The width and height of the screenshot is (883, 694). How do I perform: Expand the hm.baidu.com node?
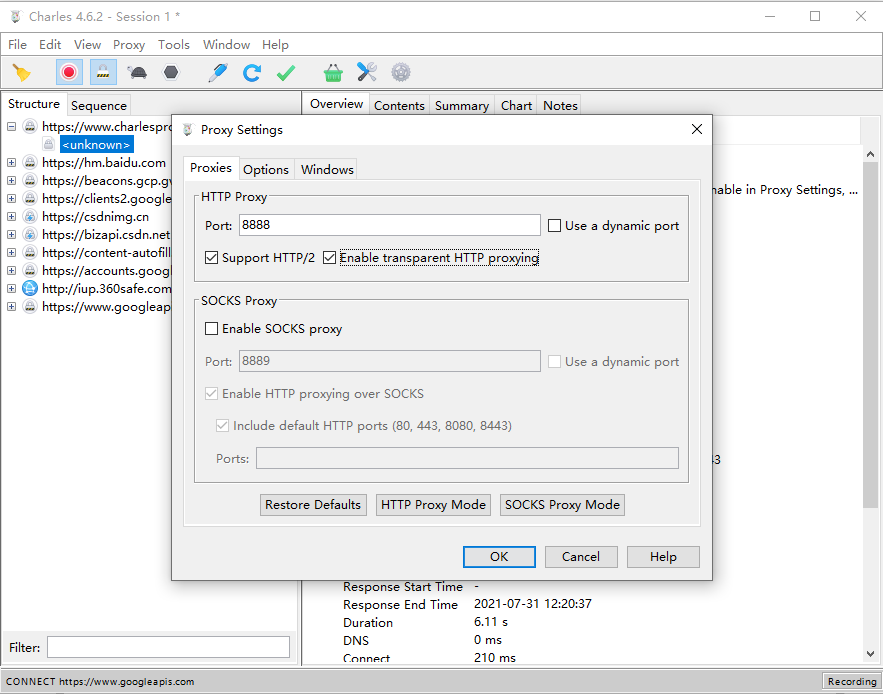11,163
